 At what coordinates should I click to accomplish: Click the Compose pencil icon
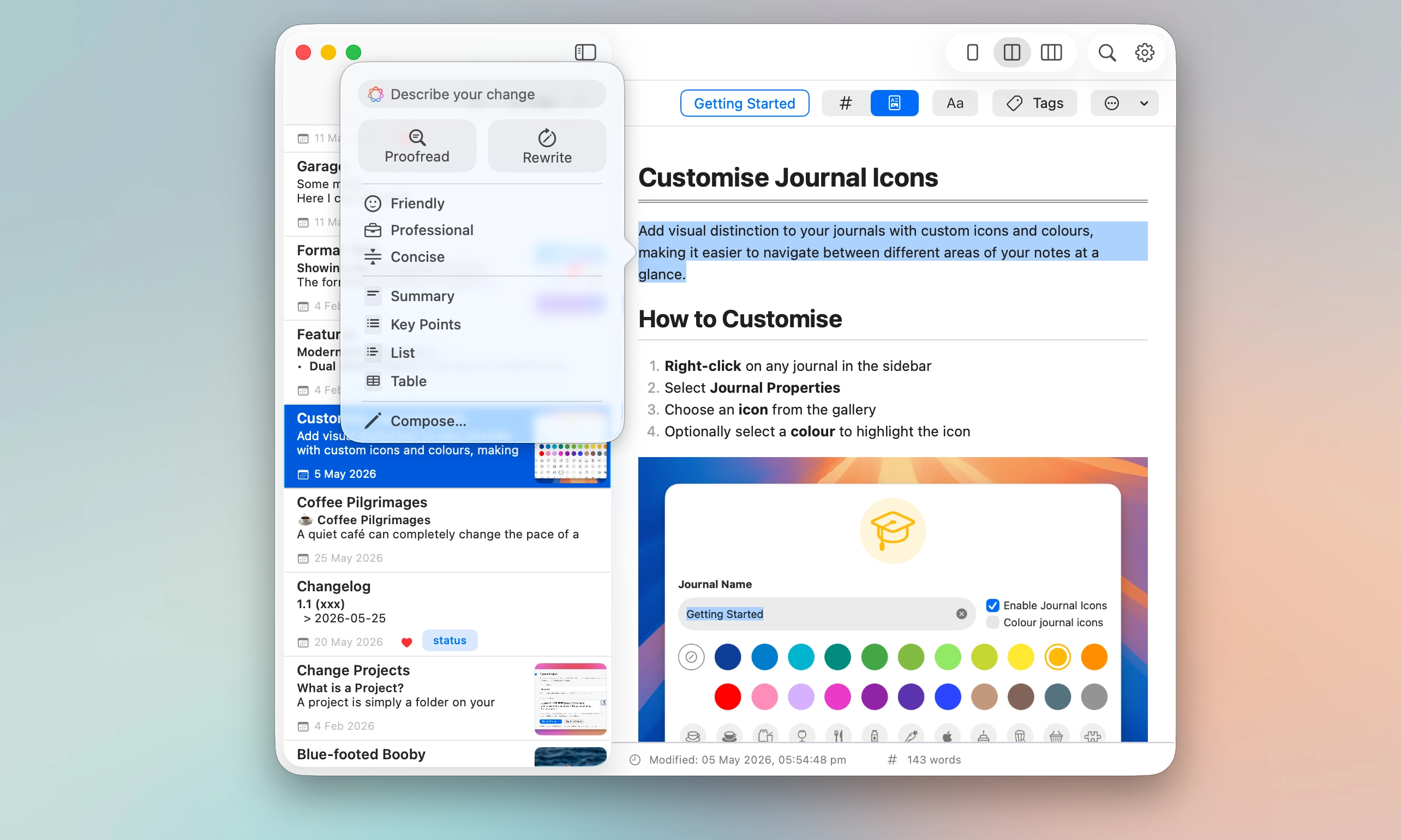(x=373, y=421)
